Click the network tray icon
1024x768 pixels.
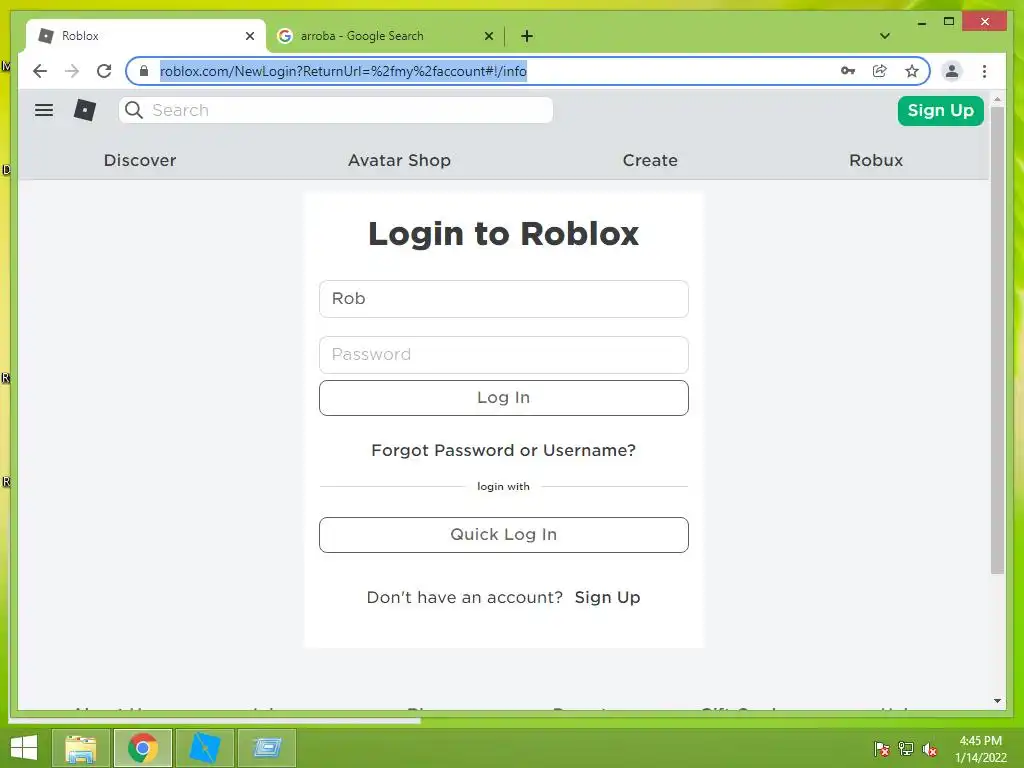pos(906,749)
